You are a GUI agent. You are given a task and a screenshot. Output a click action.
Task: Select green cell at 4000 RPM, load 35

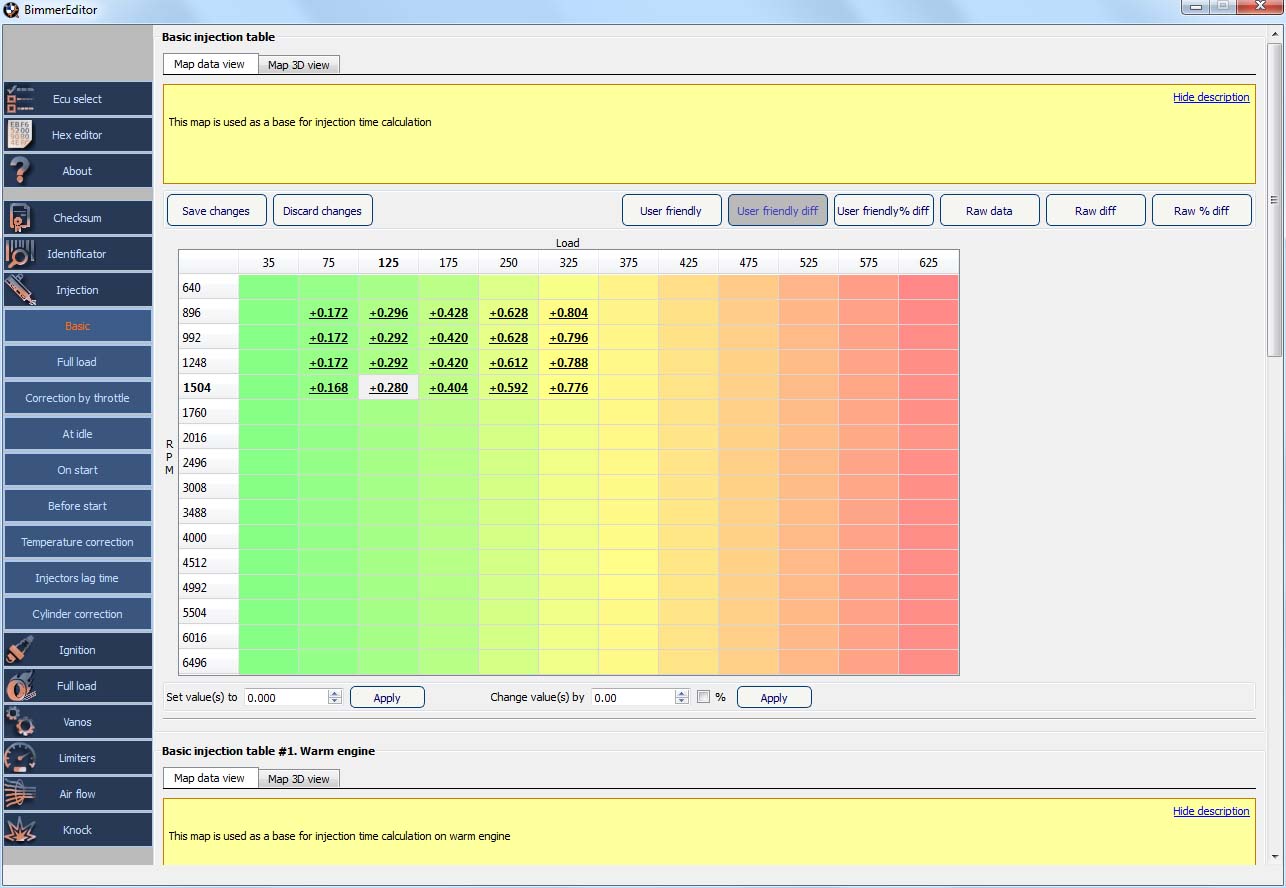268,538
